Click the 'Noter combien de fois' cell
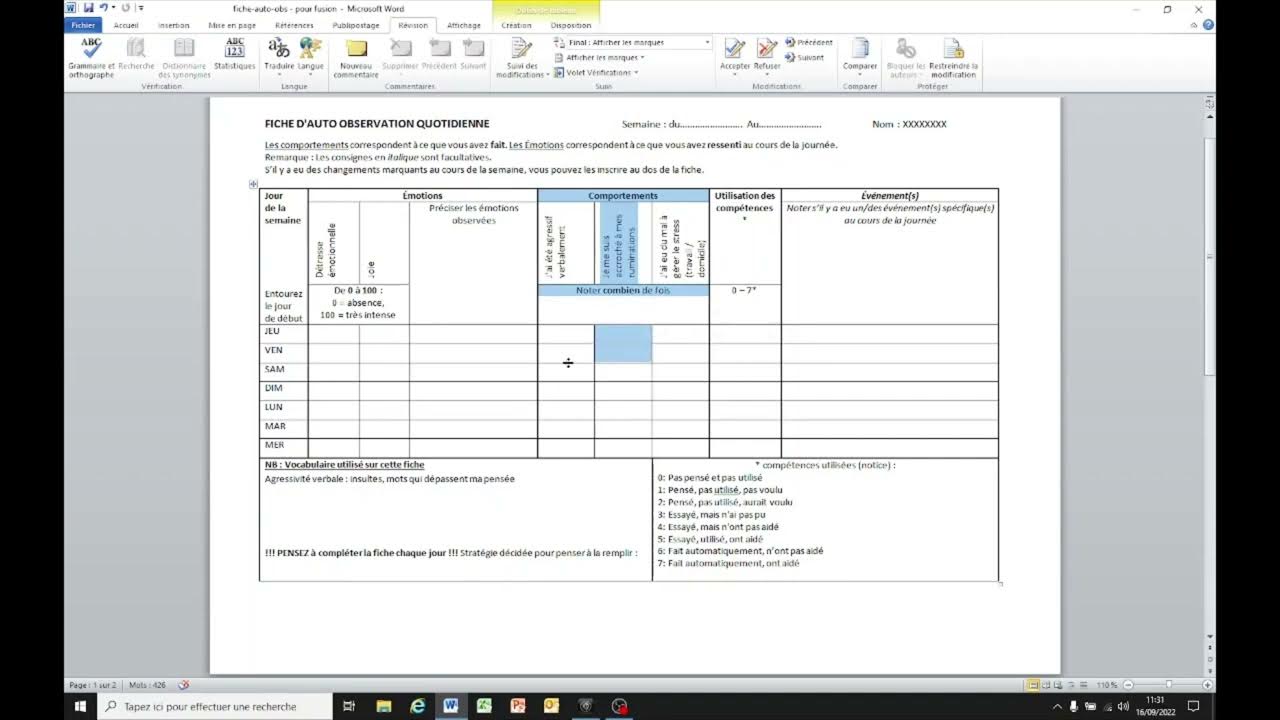Screen dimensions: 1280x720 [x=623, y=290]
